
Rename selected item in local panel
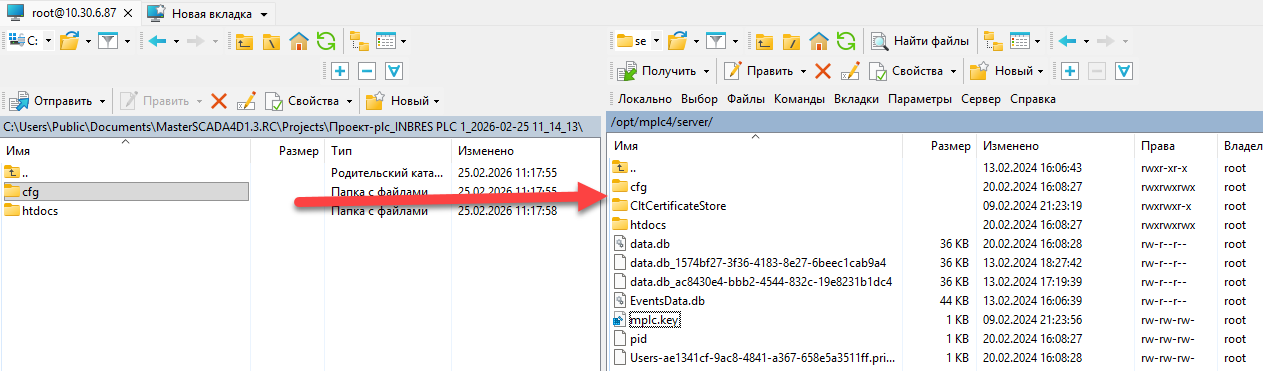(246, 101)
